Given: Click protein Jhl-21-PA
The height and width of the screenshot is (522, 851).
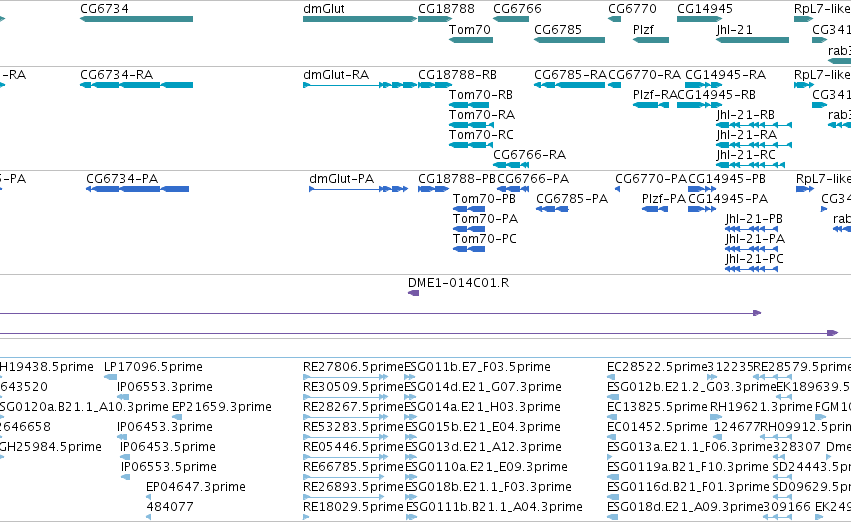Looking at the screenshot, I should coord(755,239).
